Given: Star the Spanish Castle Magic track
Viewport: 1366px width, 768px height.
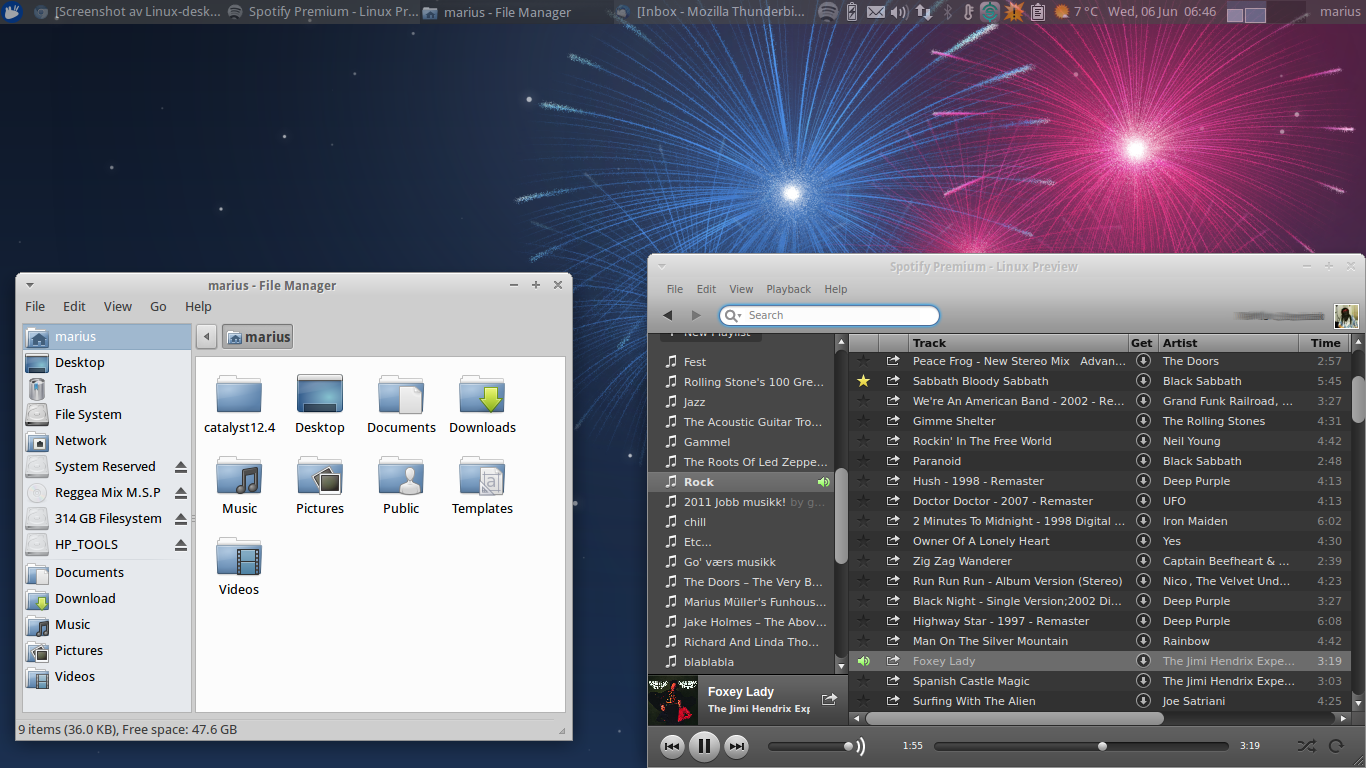Looking at the screenshot, I should coord(863,681).
